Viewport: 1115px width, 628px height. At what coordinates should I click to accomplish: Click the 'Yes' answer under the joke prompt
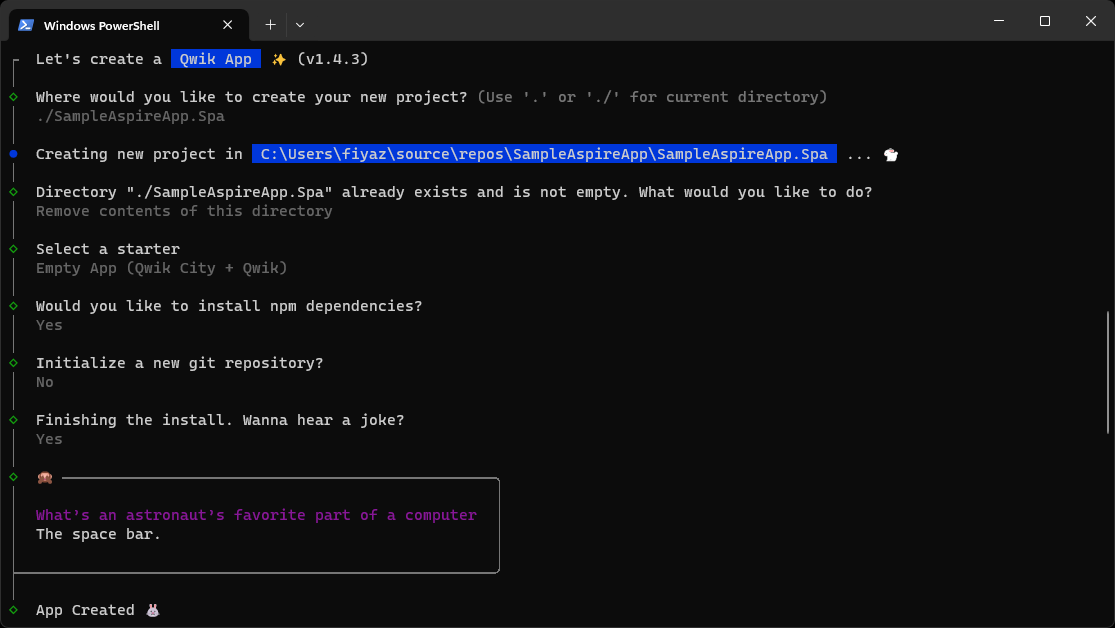(x=49, y=439)
